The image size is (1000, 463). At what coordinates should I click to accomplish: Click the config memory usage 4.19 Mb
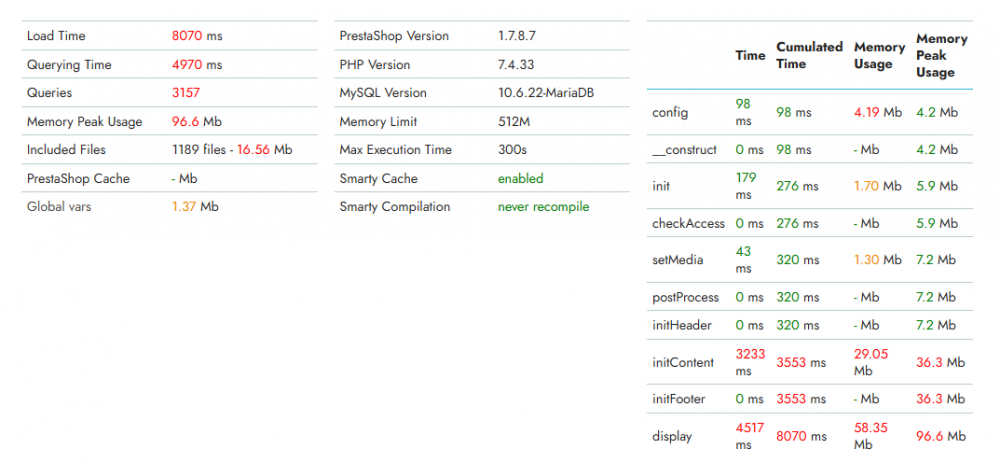click(878, 112)
